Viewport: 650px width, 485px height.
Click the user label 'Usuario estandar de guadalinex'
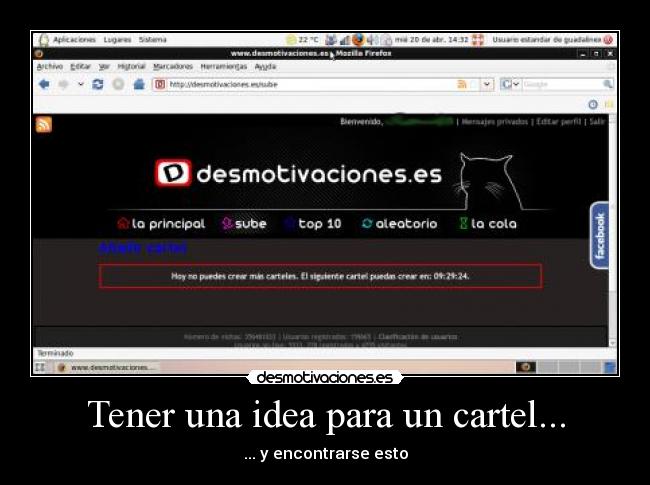(546, 40)
